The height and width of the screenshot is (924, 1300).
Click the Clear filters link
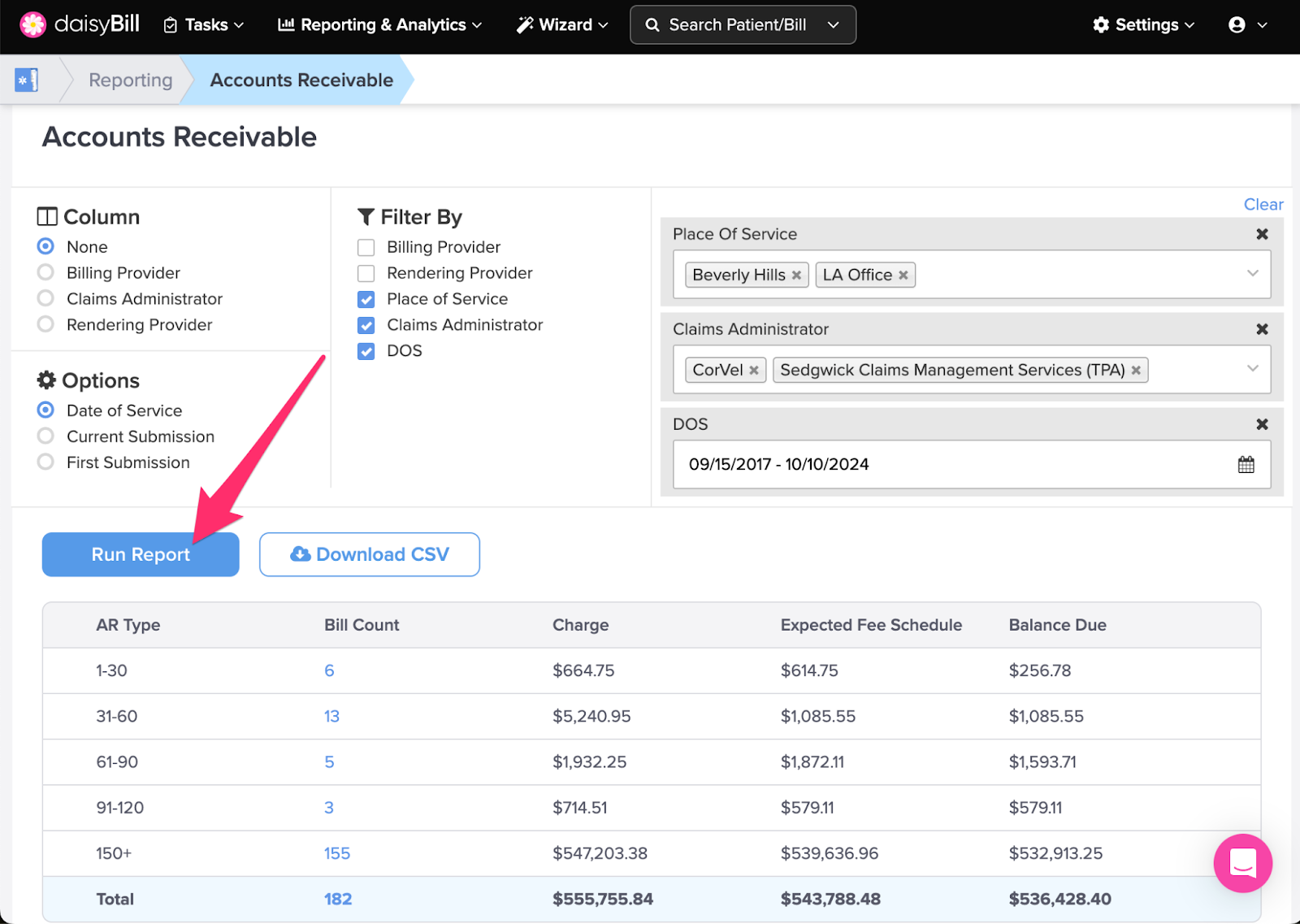click(x=1263, y=205)
